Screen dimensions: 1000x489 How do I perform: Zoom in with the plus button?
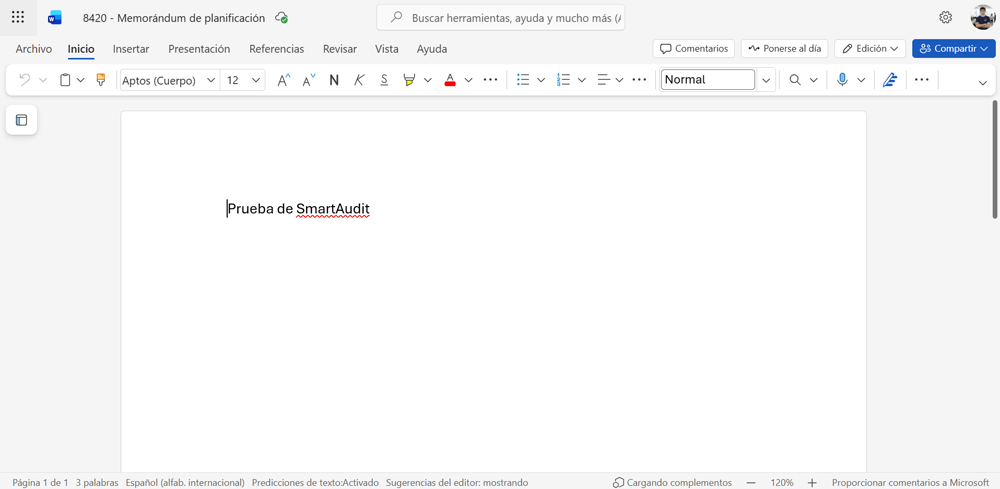(812, 483)
